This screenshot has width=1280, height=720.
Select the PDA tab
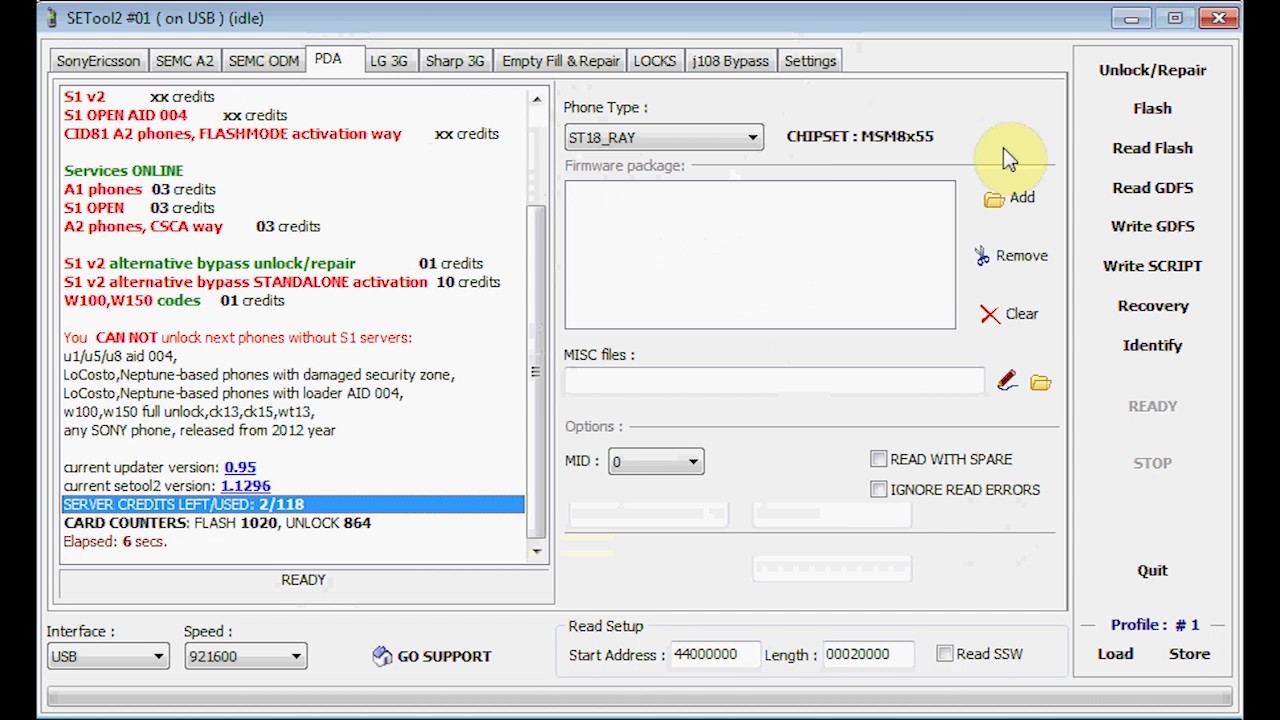pos(328,59)
